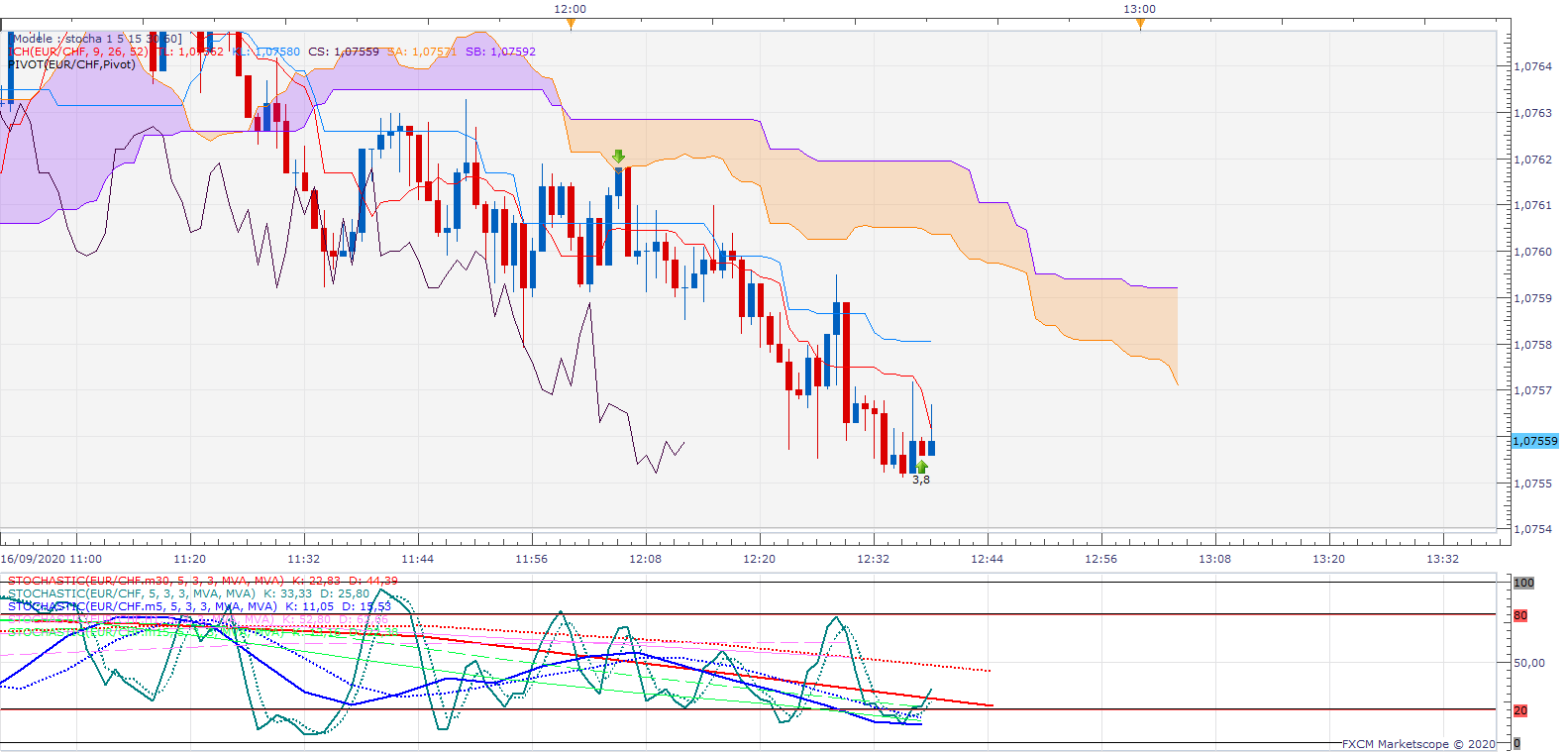
Task: Click the 1,0762 price axis label
Action: 1533,160
